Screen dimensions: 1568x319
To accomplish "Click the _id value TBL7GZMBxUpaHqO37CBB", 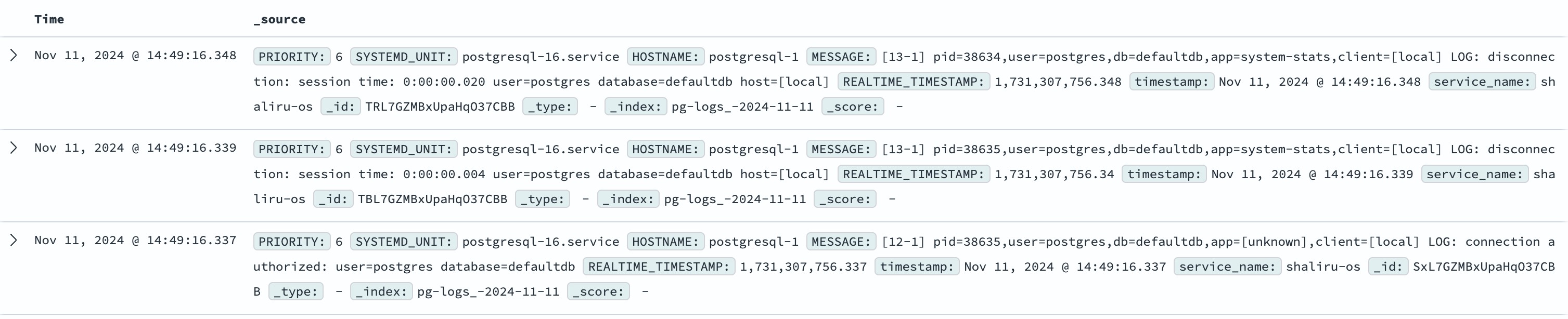I will (x=432, y=198).
